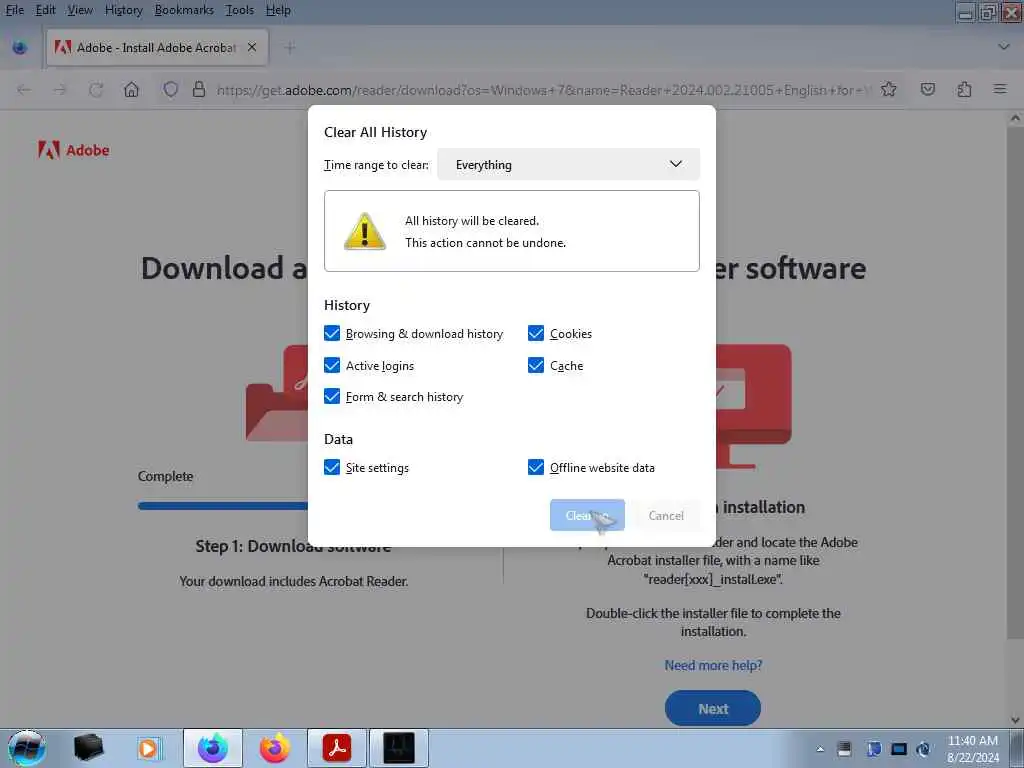
Task: Click the Clear All History title
Action: [376, 132]
